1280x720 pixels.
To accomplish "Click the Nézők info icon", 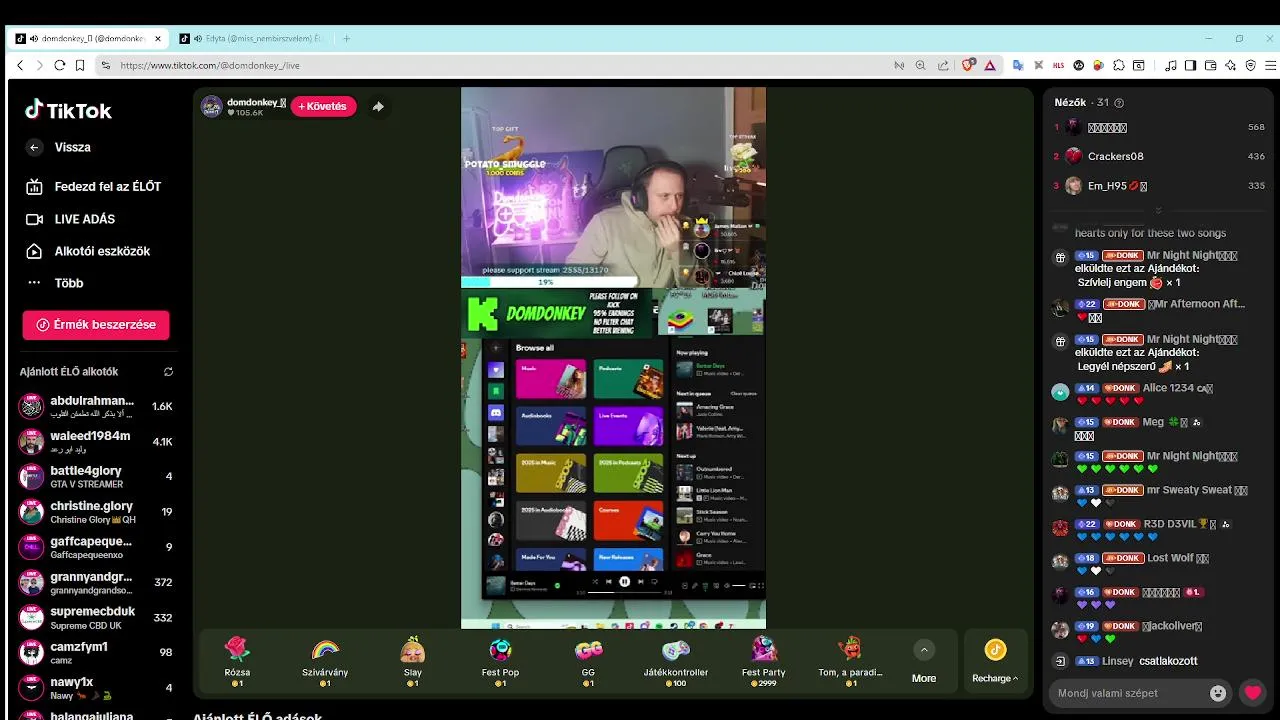I will [1119, 103].
